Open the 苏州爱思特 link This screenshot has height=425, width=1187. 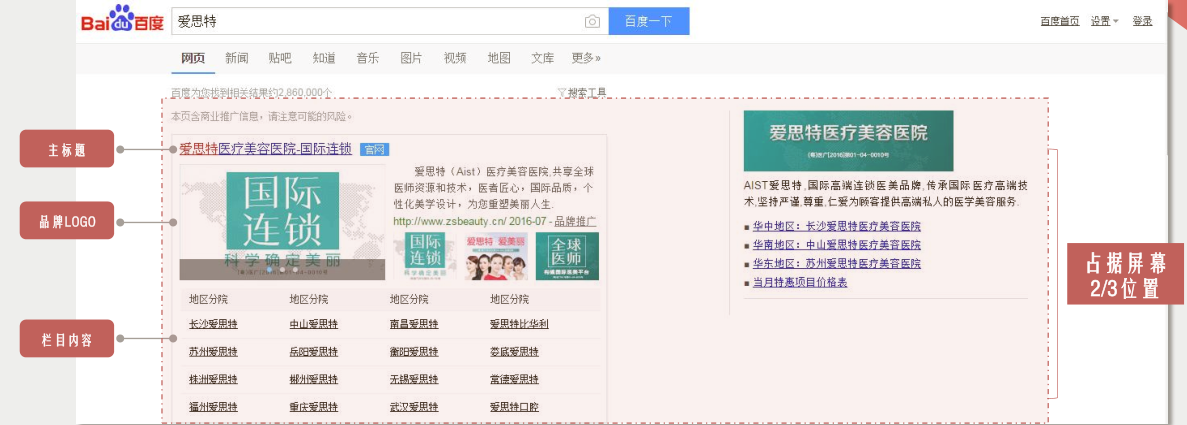click(213, 352)
